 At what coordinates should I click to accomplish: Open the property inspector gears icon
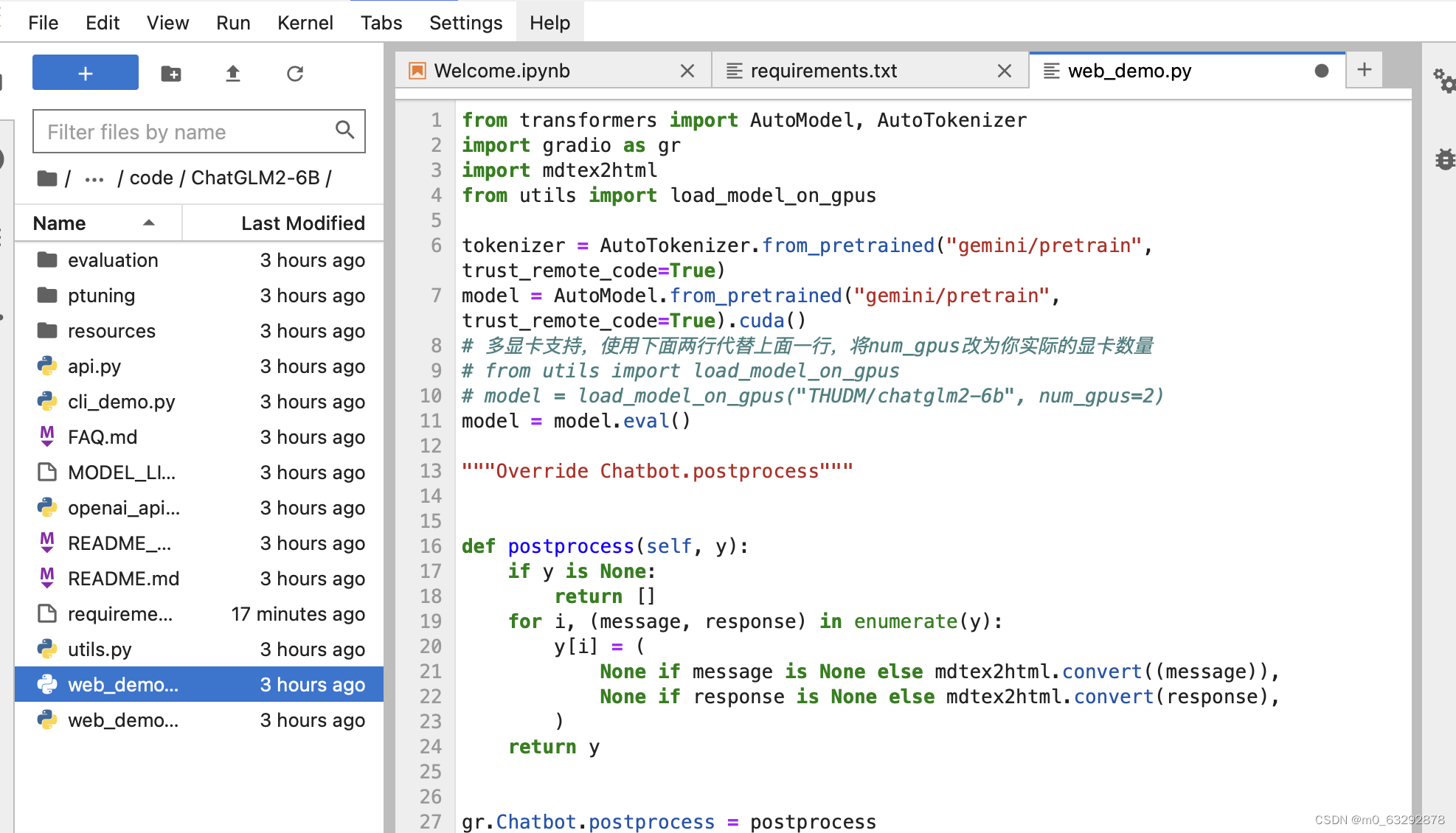(x=1443, y=80)
